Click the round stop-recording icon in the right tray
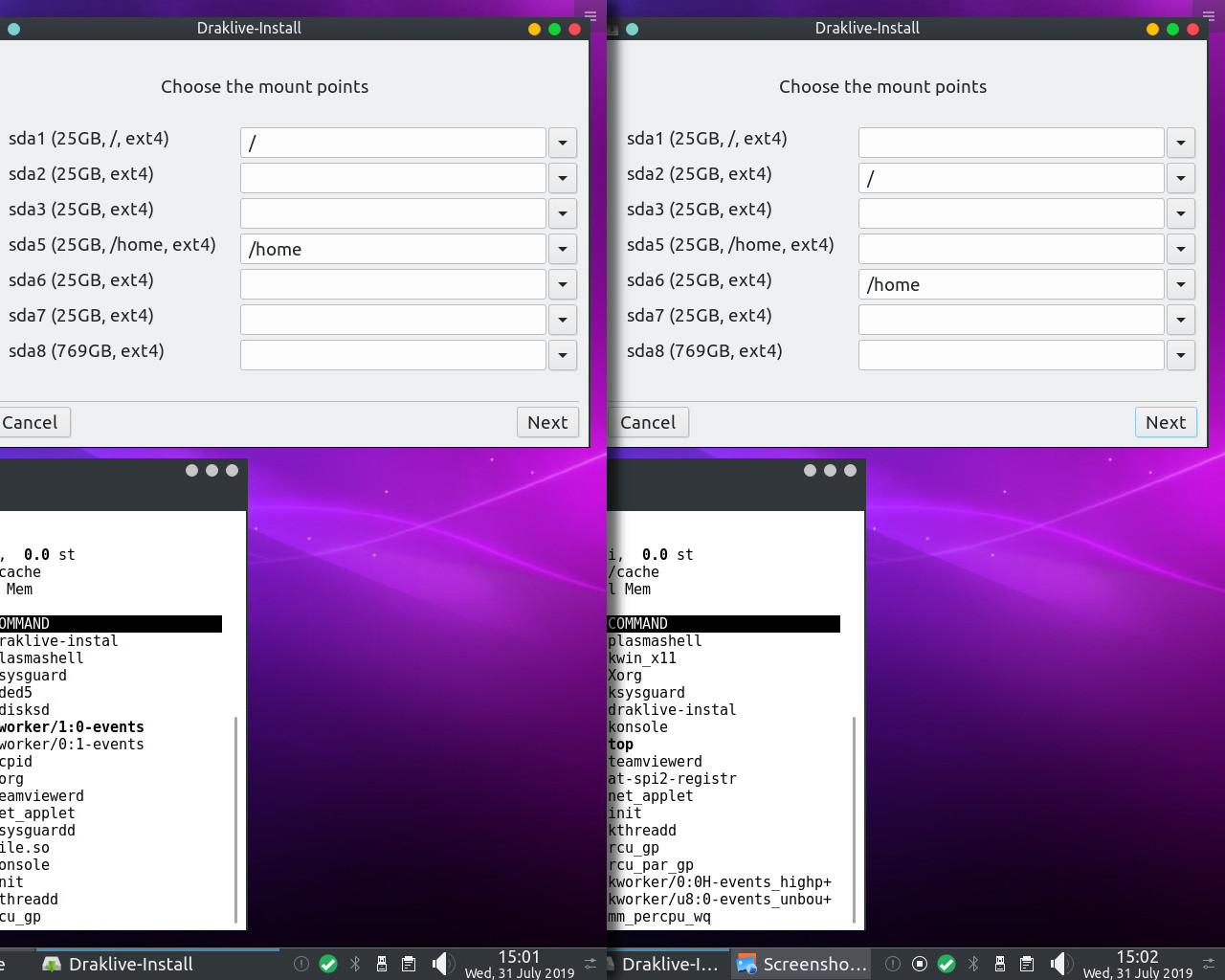The width and height of the screenshot is (1225, 980). pos(920,964)
